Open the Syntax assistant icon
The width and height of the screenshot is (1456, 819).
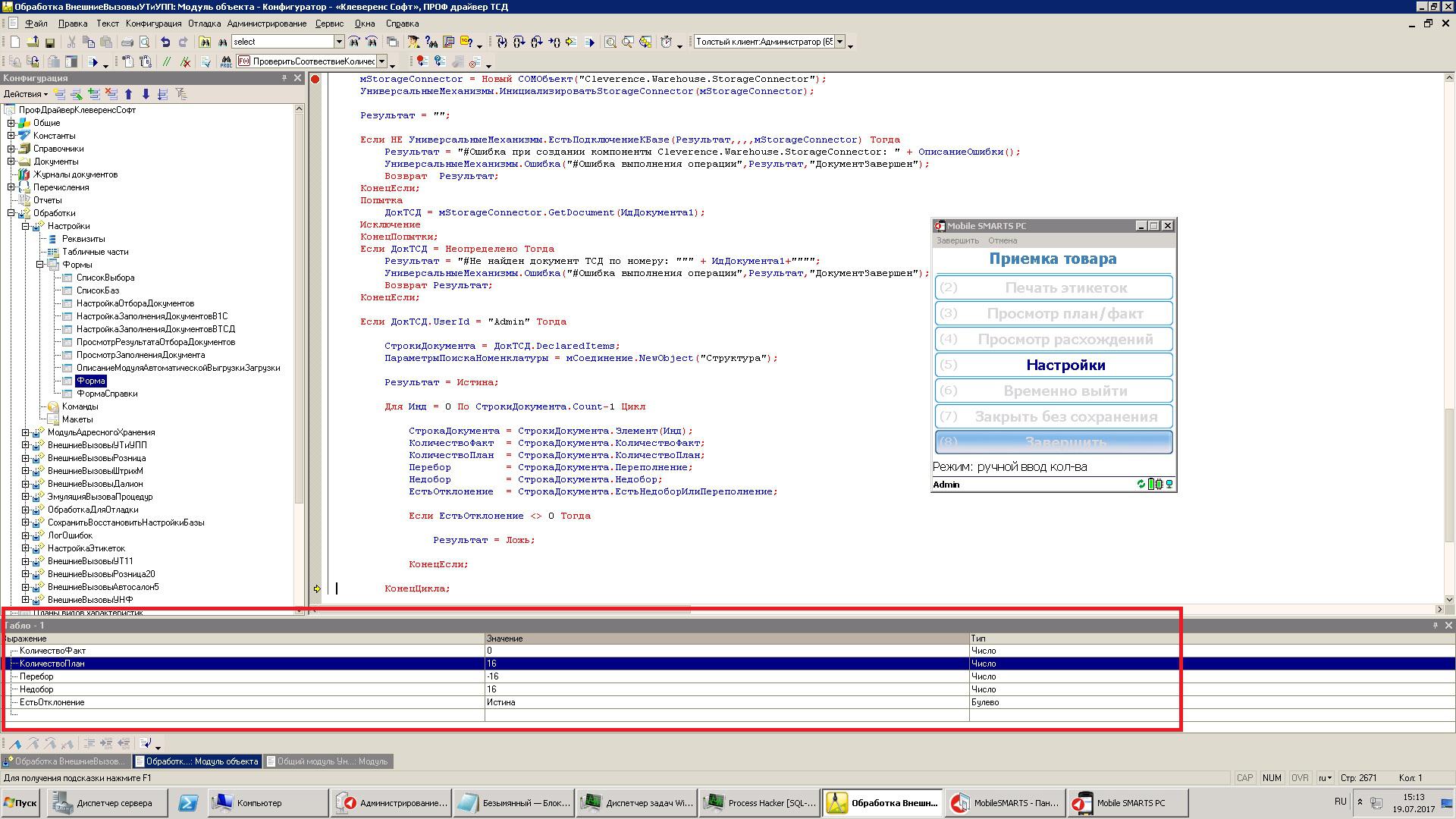tap(413, 42)
